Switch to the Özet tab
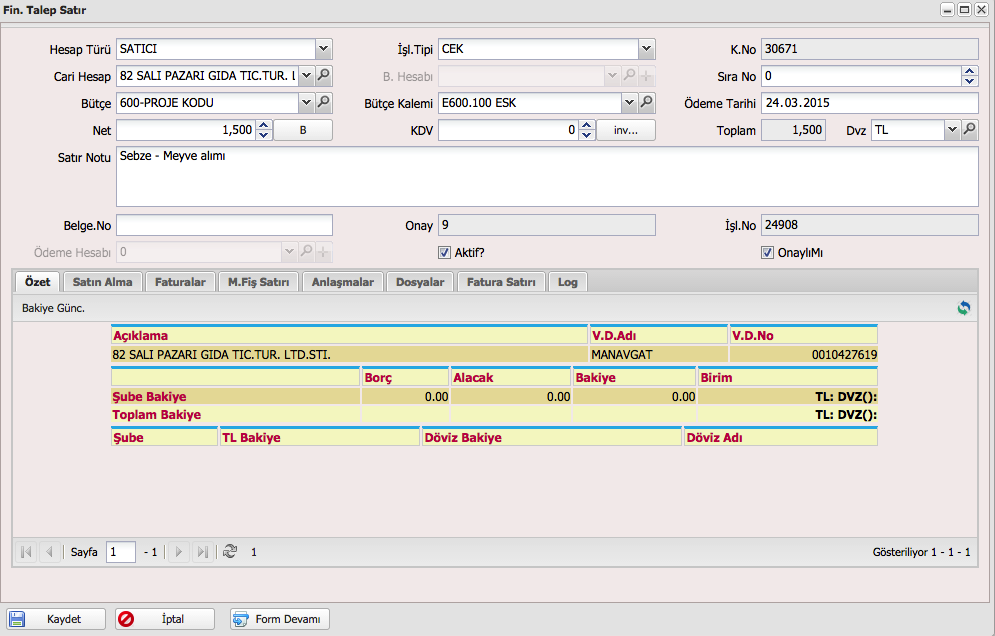The width and height of the screenshot is (995, 636). 37,282
